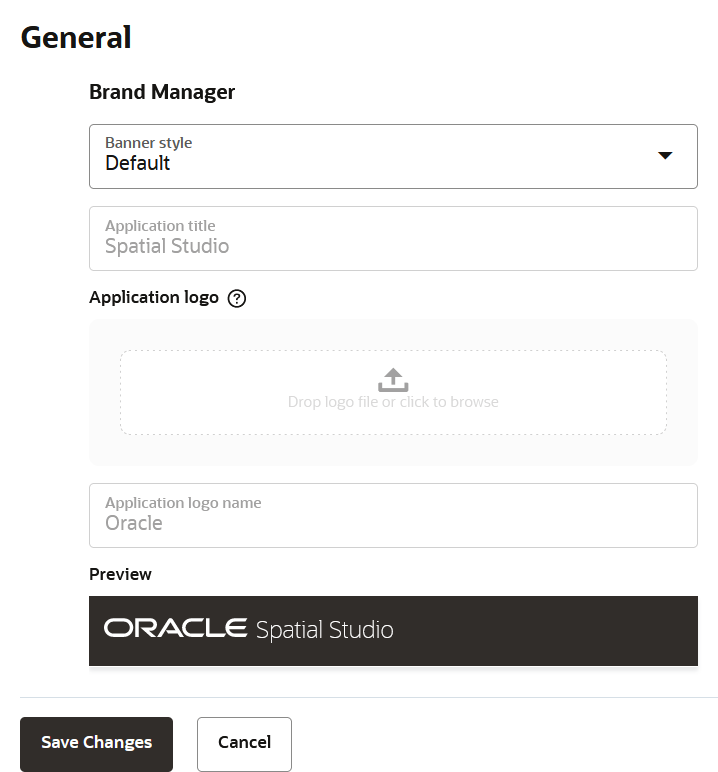The width and height of the screenshot is (718, 772).
Task: Click the Spatial Studio placeholder in the title field
Action: pos(167,246)
